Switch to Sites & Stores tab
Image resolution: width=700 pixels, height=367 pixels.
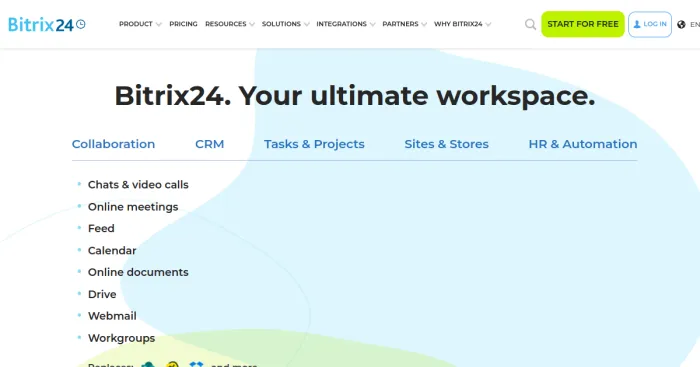pos(446,144)
